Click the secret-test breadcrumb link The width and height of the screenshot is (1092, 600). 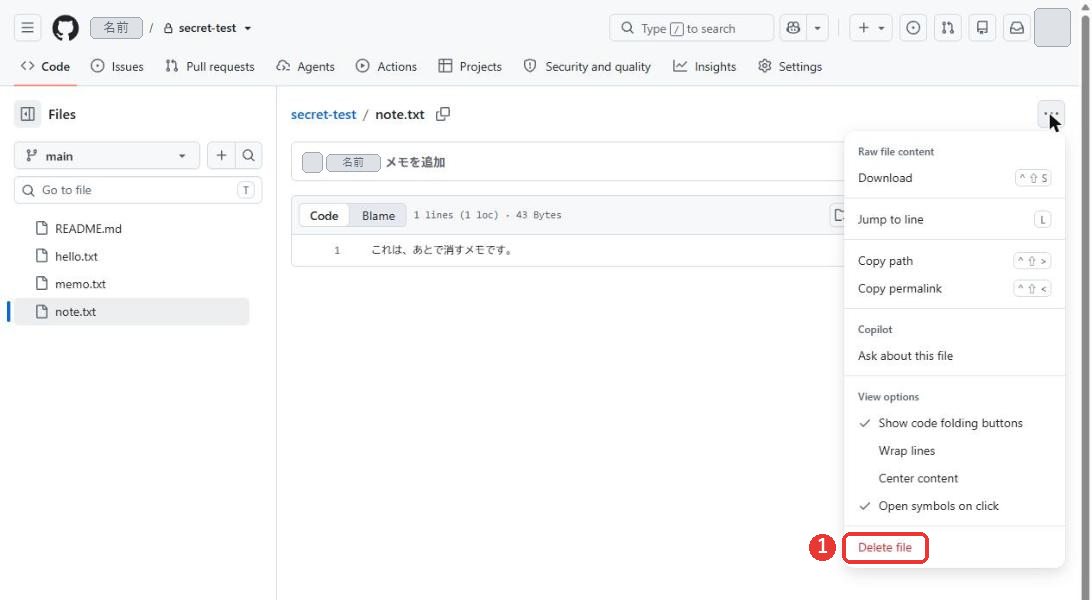point(323,114)
